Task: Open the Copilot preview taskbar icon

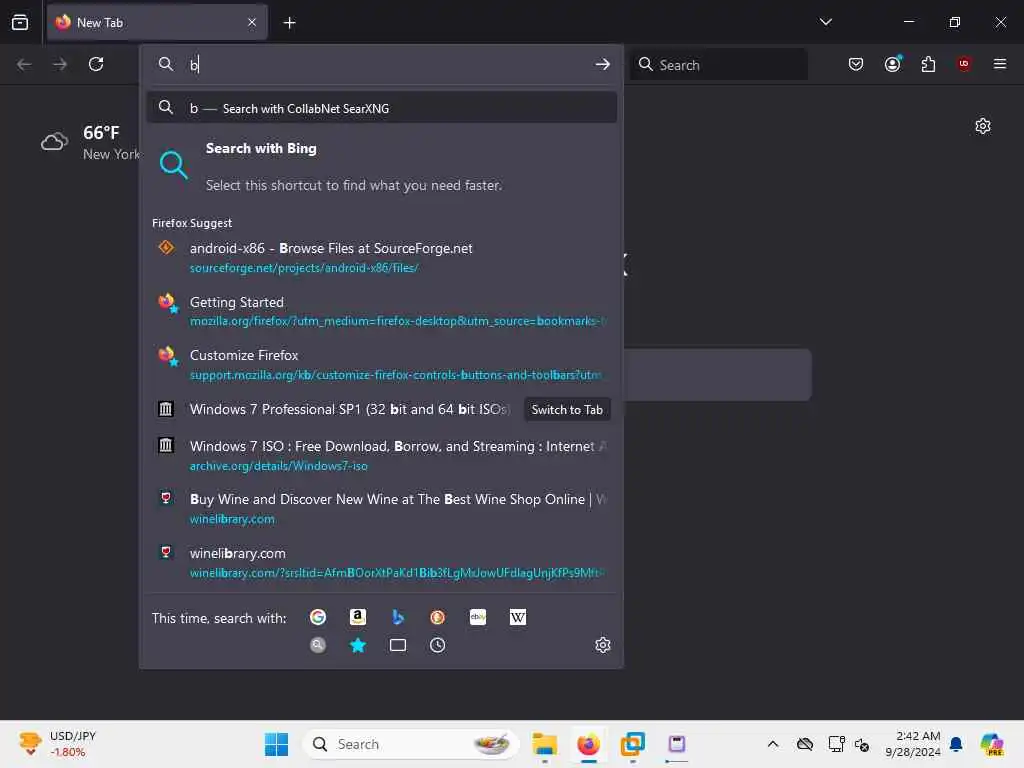Action: point(992,744)
